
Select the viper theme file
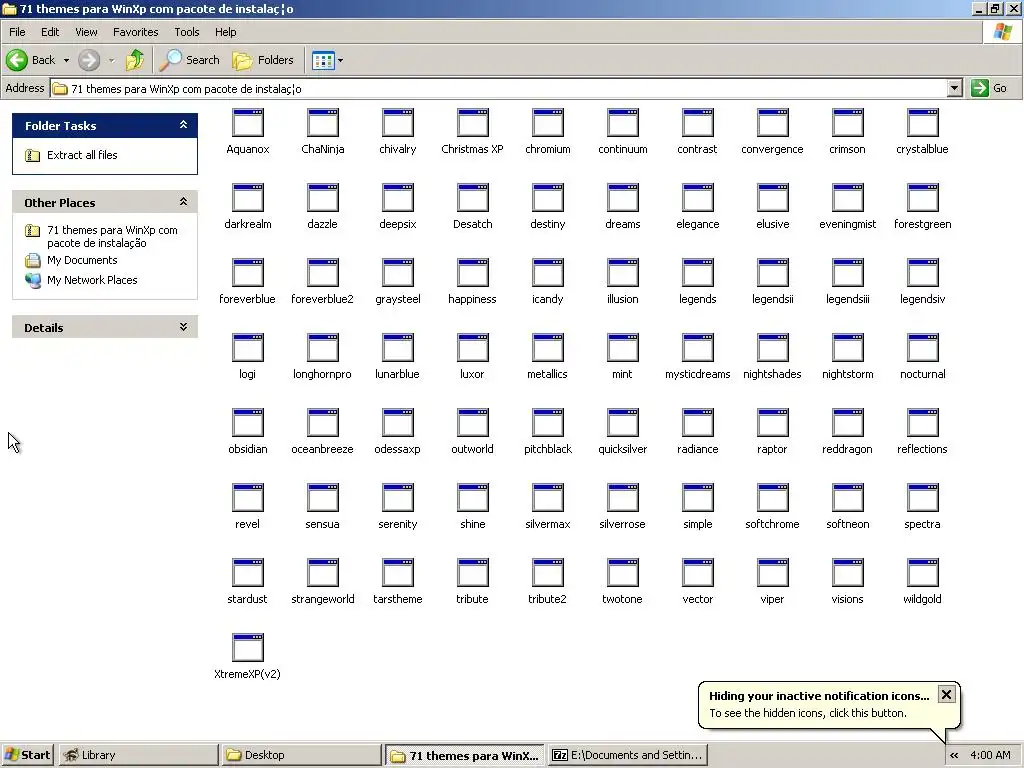click(772, 583)
